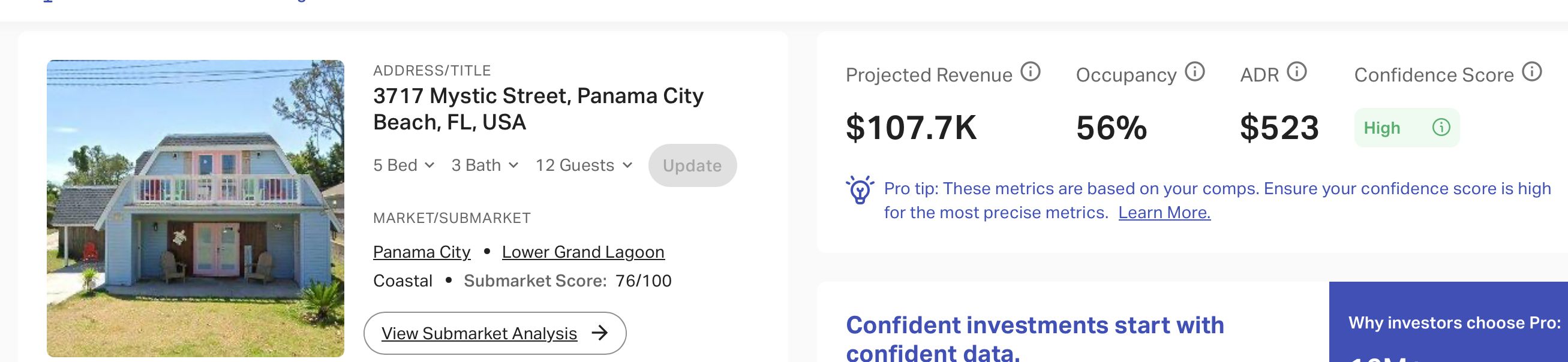The image size is (1568, 362).
Task: Click the arrow icon after View Submarket Analysis
Action: 600,333
